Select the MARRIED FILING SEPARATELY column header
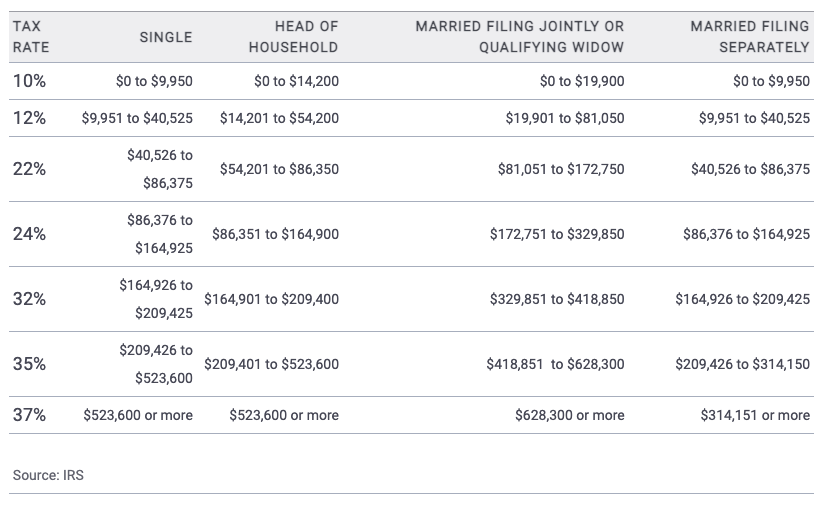This screenshot has height=507, width=825. point(749,36)
